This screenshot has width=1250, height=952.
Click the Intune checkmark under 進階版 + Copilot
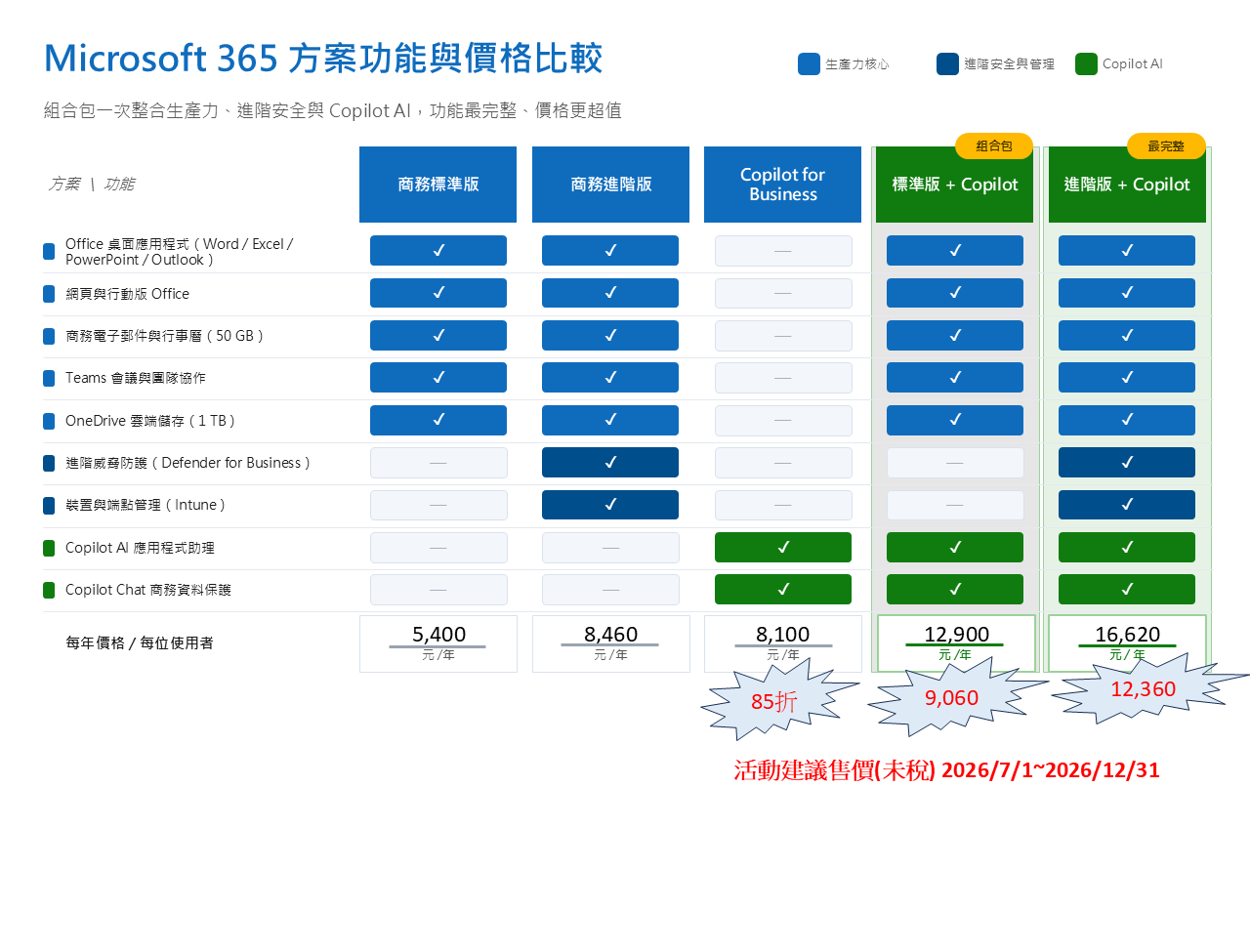tap(1127, 505)
